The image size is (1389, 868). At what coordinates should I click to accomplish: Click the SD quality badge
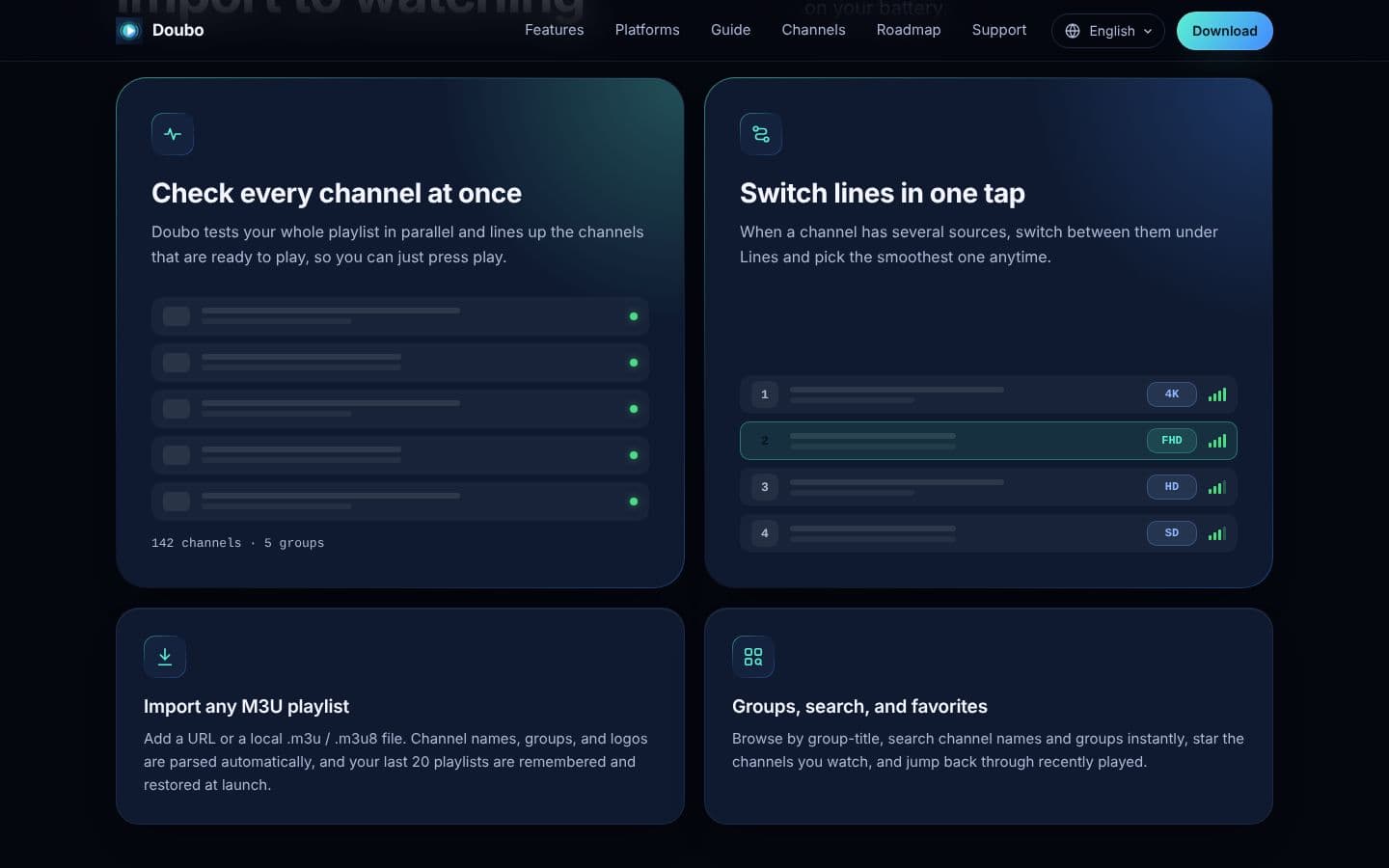(1172, 532)
